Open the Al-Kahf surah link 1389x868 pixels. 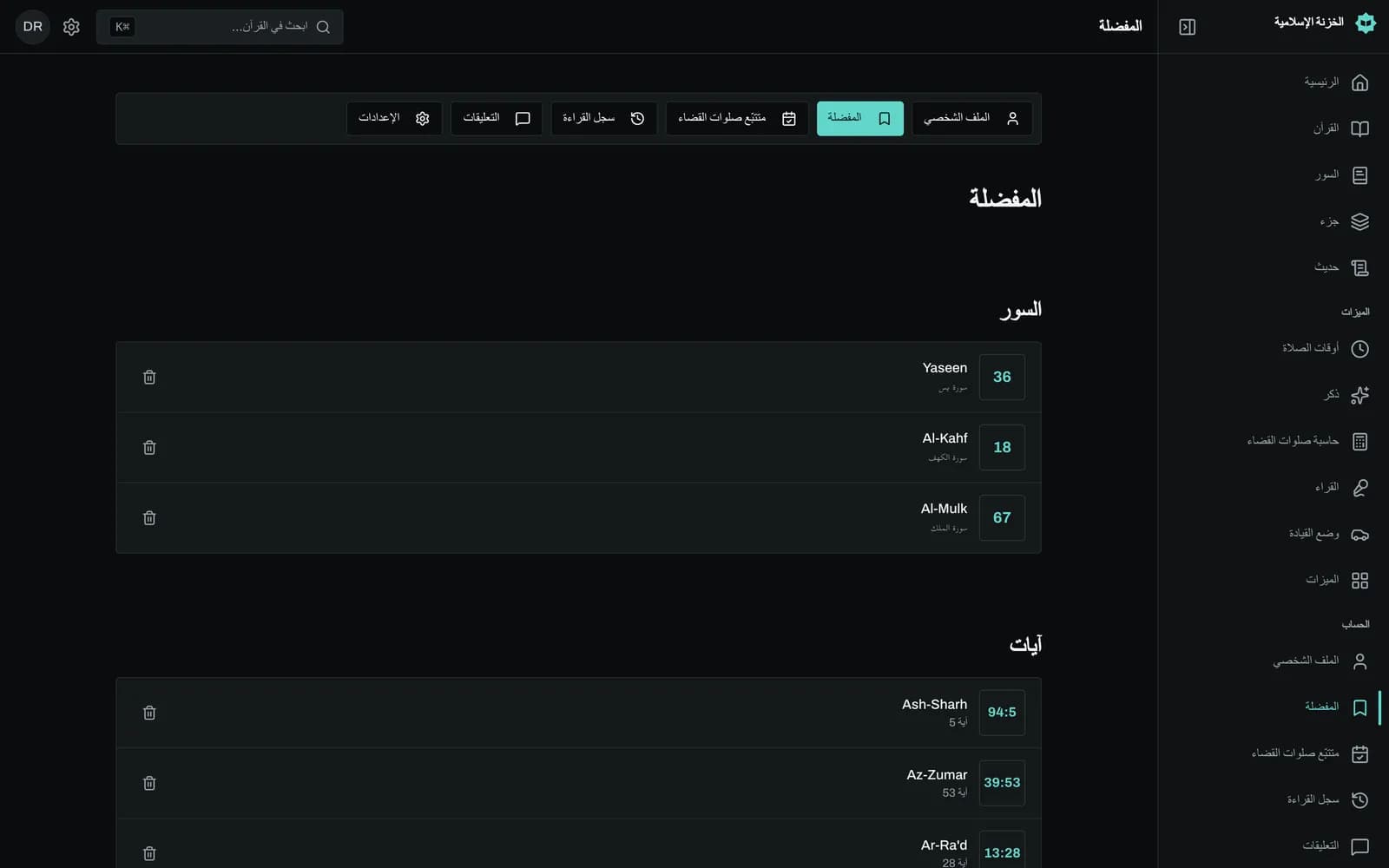pyautogui.click(x=945, y=438)
